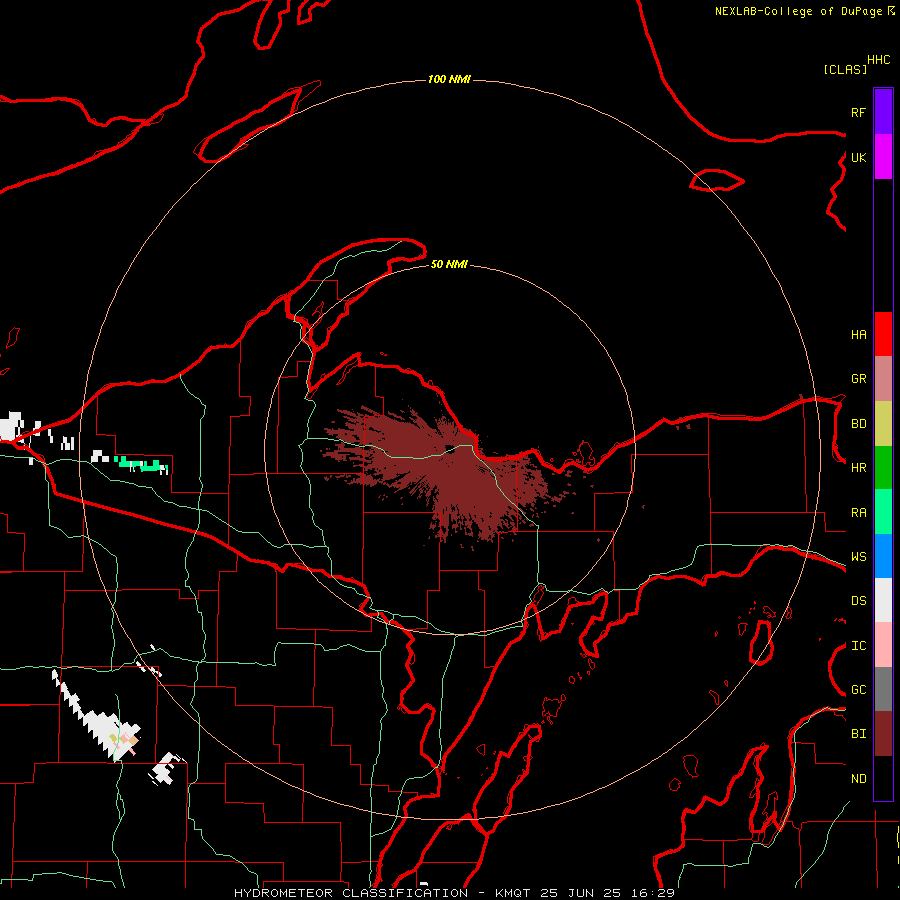Click the BI brown legend swatch
Screen dimensions: 900x900
883,734
